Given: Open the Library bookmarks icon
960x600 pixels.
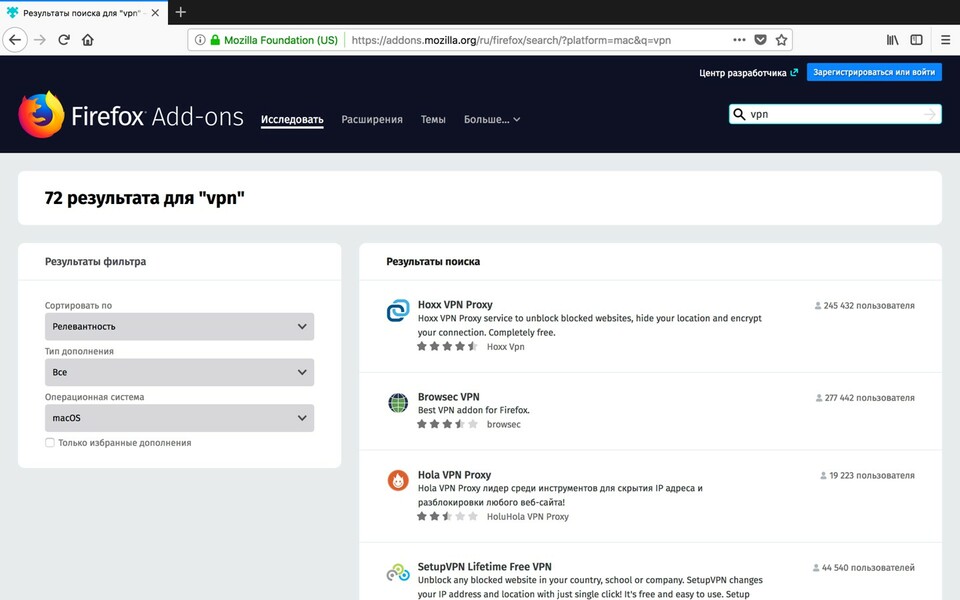Looking at the screenshot, I should 893,40.
